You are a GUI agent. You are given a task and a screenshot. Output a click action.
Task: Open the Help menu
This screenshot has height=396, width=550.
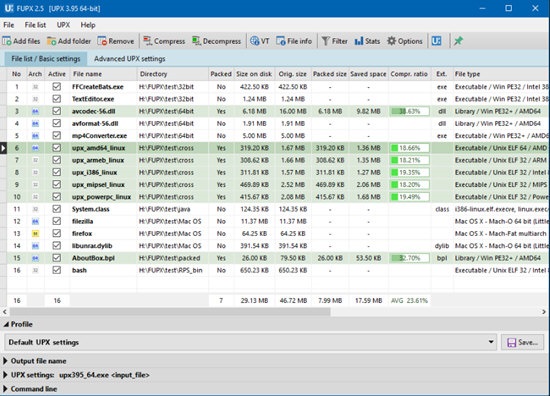point(88,25)
